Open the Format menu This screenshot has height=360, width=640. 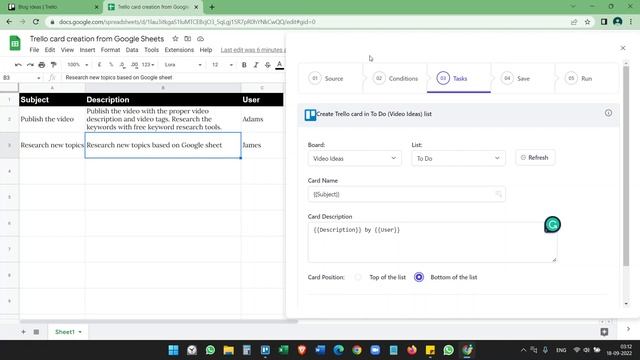[110, 50]
